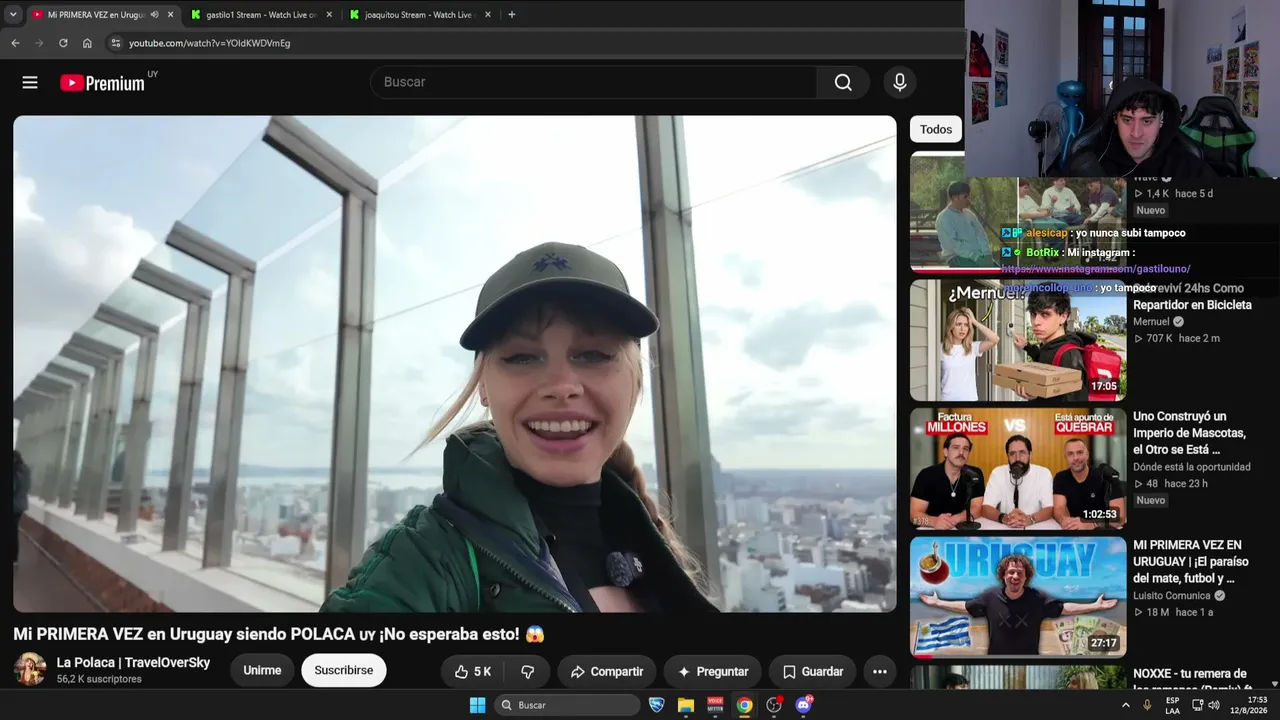
Task: Switch to Chrome in taskbar
Action: pos(744,705)
